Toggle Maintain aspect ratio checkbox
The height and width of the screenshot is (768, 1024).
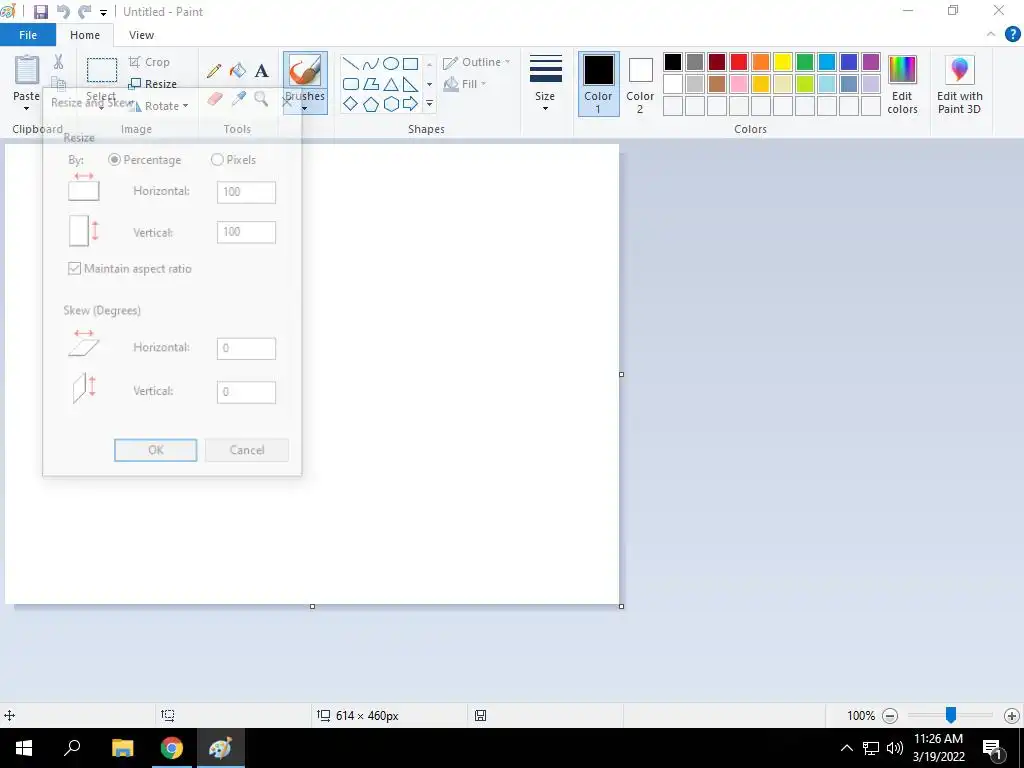[74, 268]
